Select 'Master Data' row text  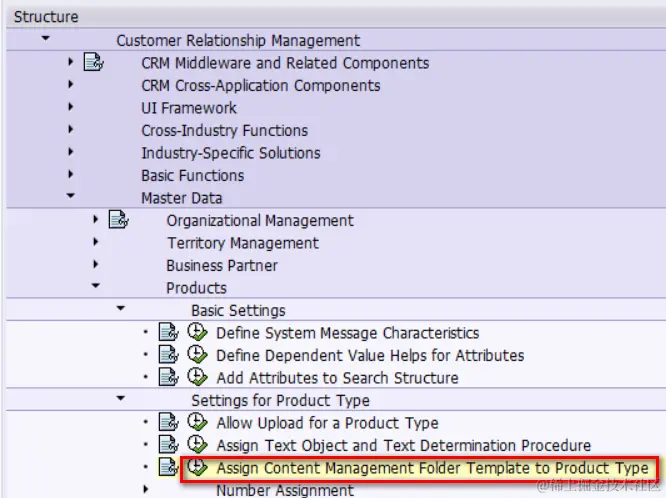point(181,198)
